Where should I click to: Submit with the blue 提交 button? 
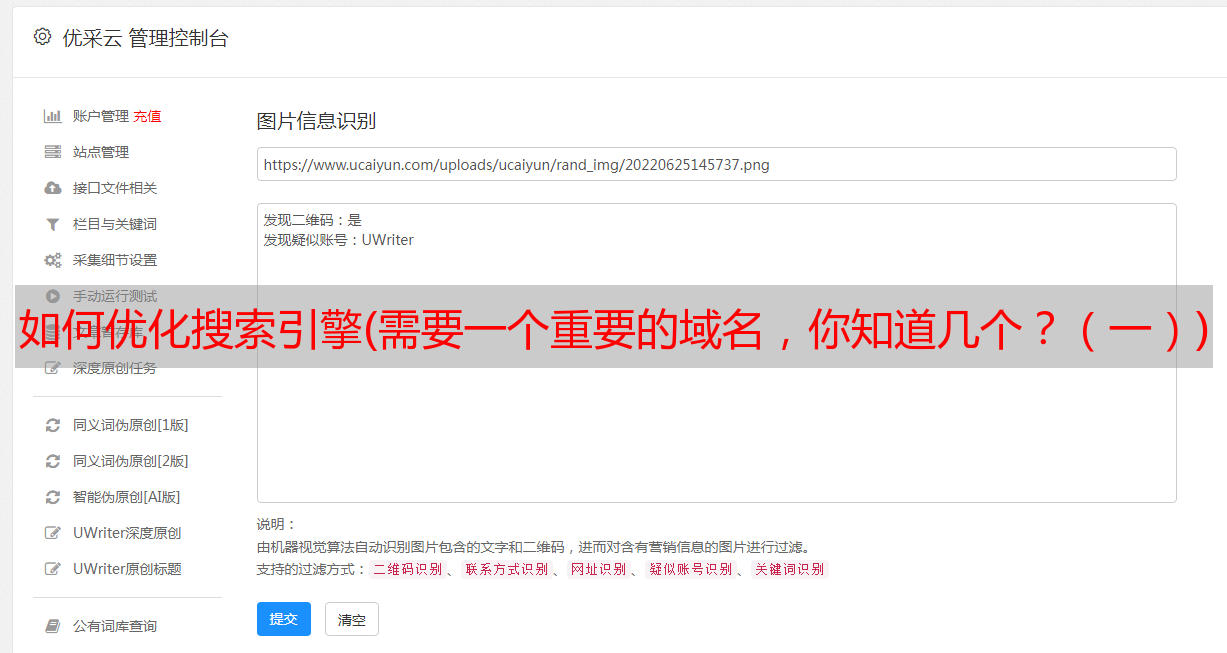pyautogui.click(x=284, y=619)
